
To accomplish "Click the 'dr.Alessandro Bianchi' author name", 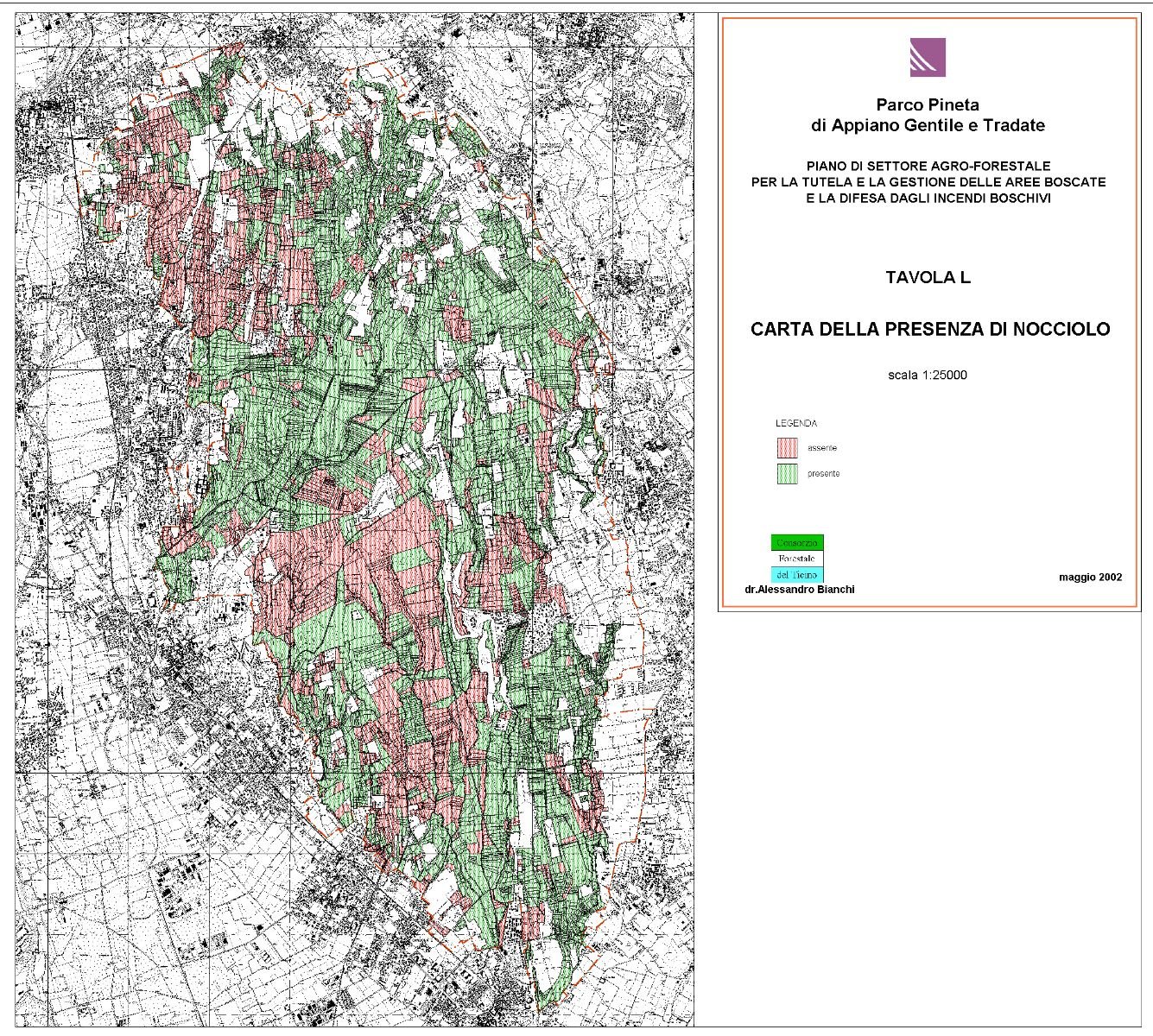I will [799, 589].
